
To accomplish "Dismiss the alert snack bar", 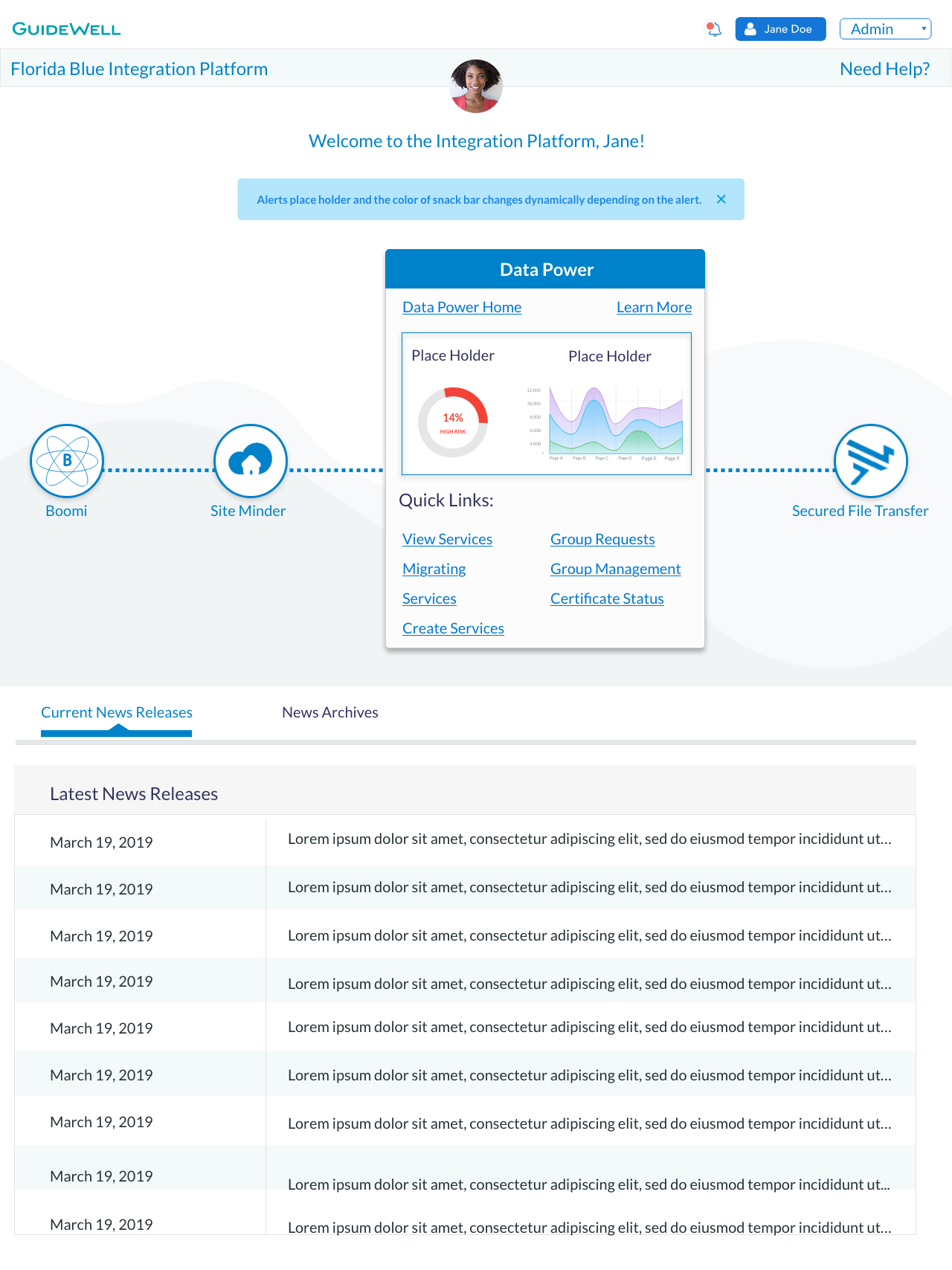I will (x=721, y=199).
